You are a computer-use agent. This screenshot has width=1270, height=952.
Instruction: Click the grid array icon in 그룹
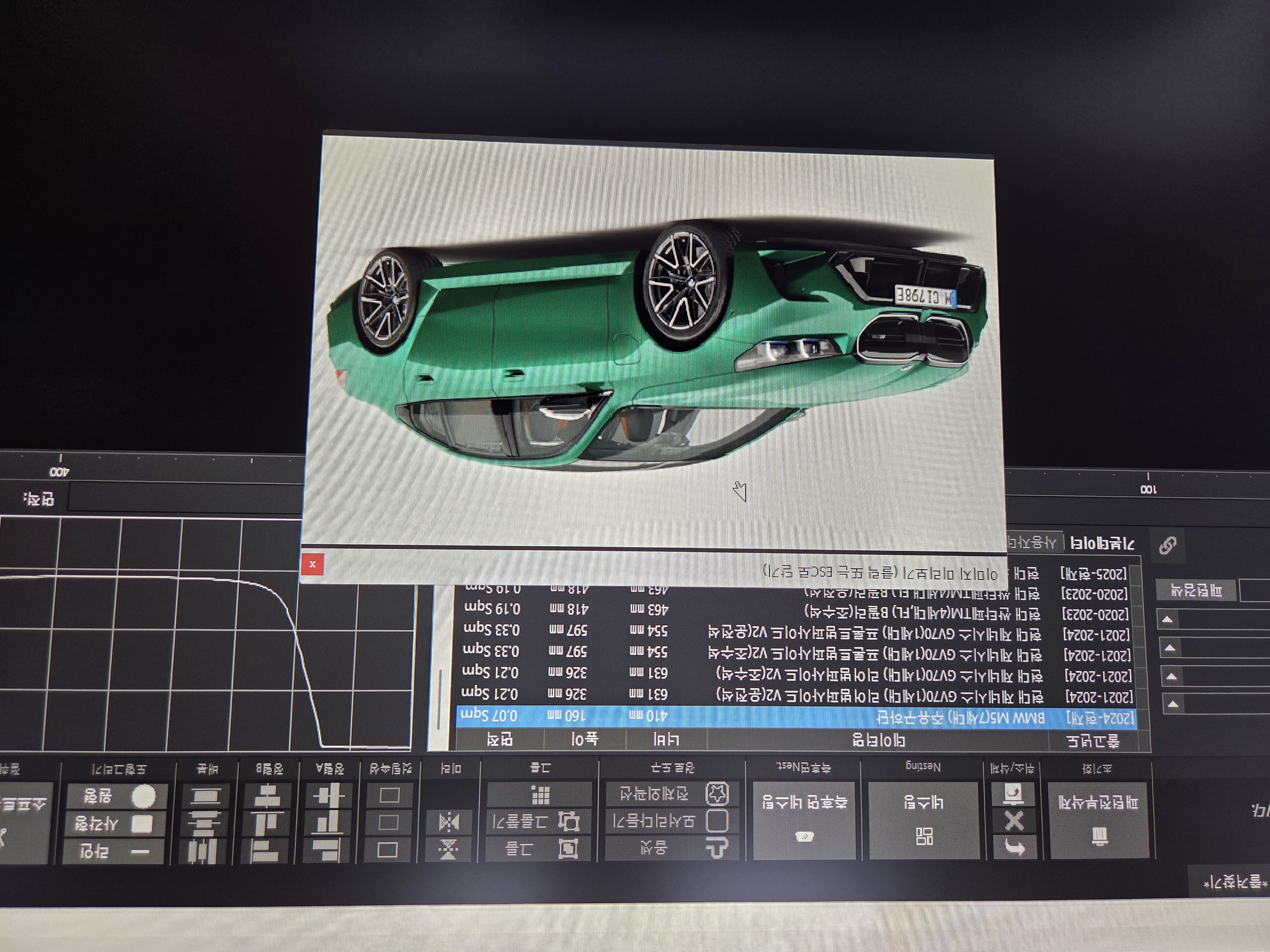coord(539,795)
